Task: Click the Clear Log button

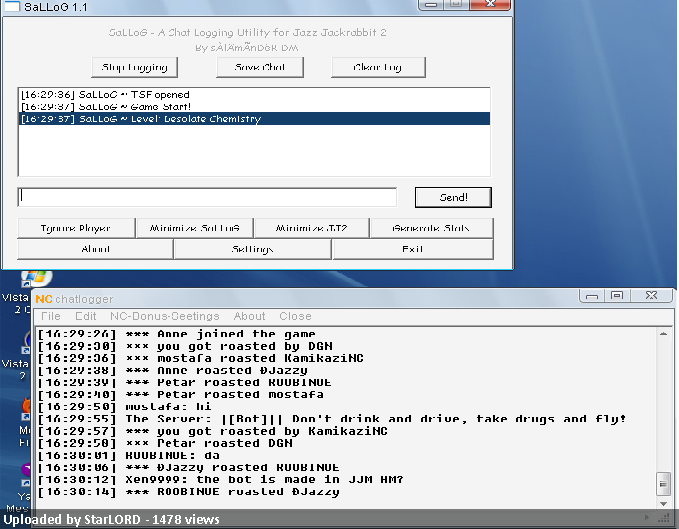Action: [378, 67]
